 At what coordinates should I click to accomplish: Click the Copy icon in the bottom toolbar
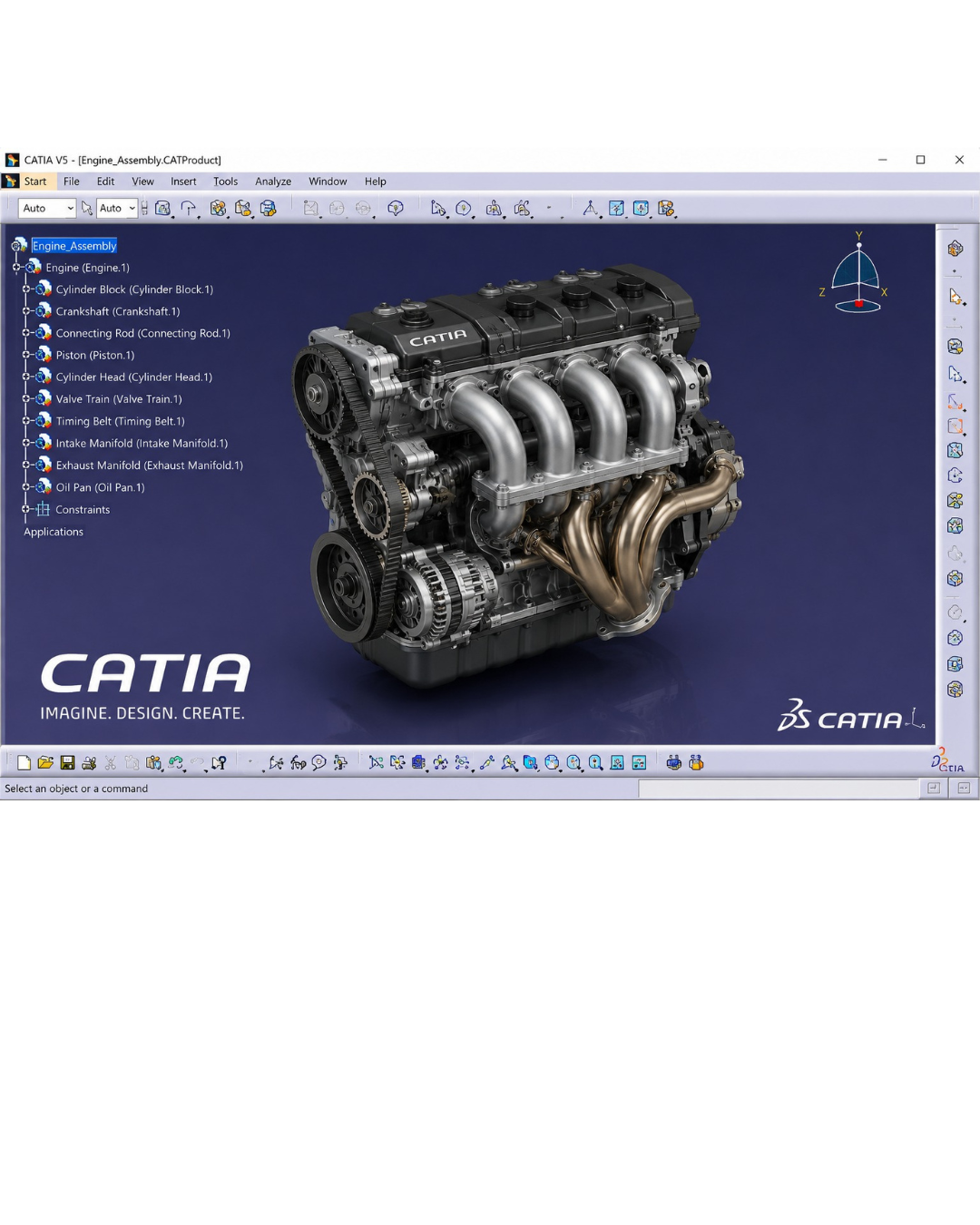click(132, 763)
